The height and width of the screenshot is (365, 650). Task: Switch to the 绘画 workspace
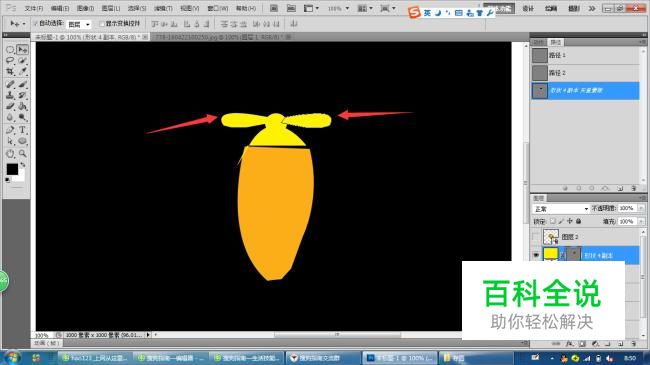coord(551,8)
